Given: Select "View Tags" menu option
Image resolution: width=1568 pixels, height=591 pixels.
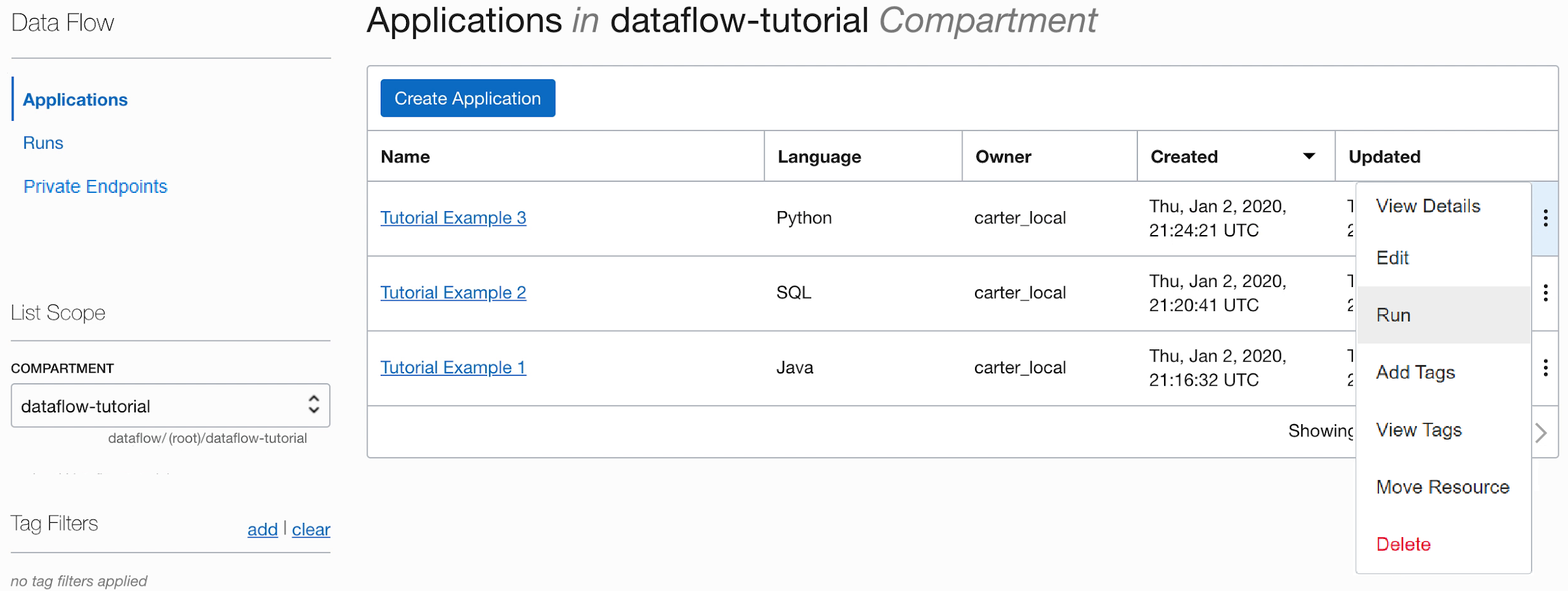Looking at the screenshot, I should (1418, 429).
